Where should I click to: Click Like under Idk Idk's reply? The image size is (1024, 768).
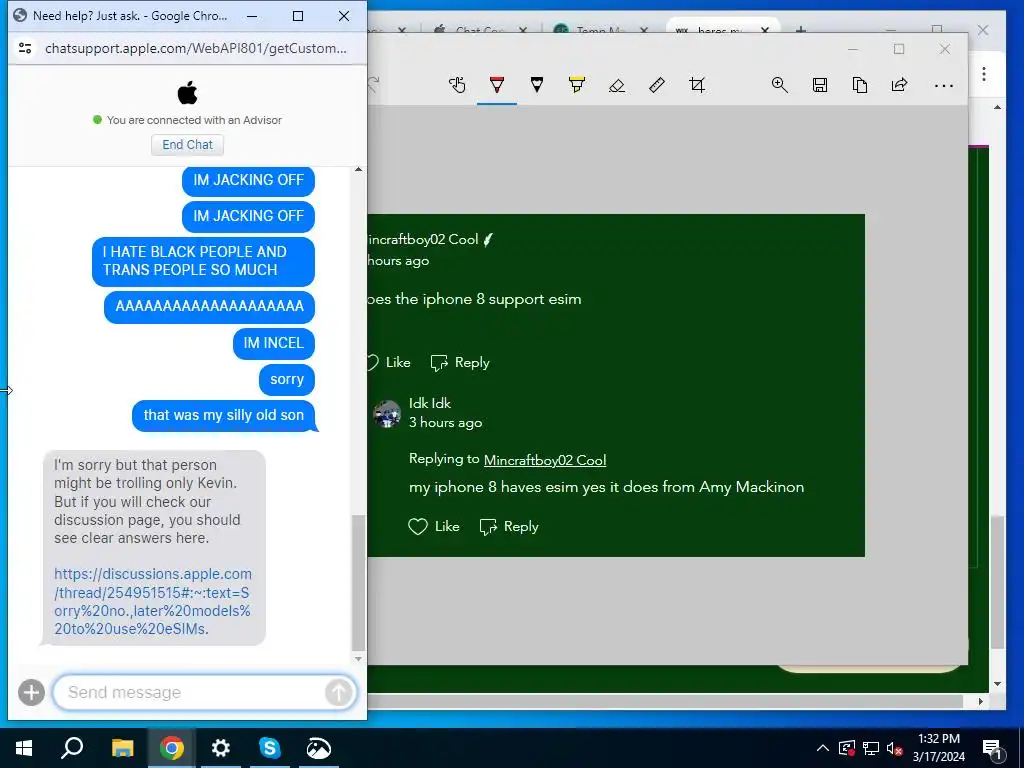click(x=434, y=526)
